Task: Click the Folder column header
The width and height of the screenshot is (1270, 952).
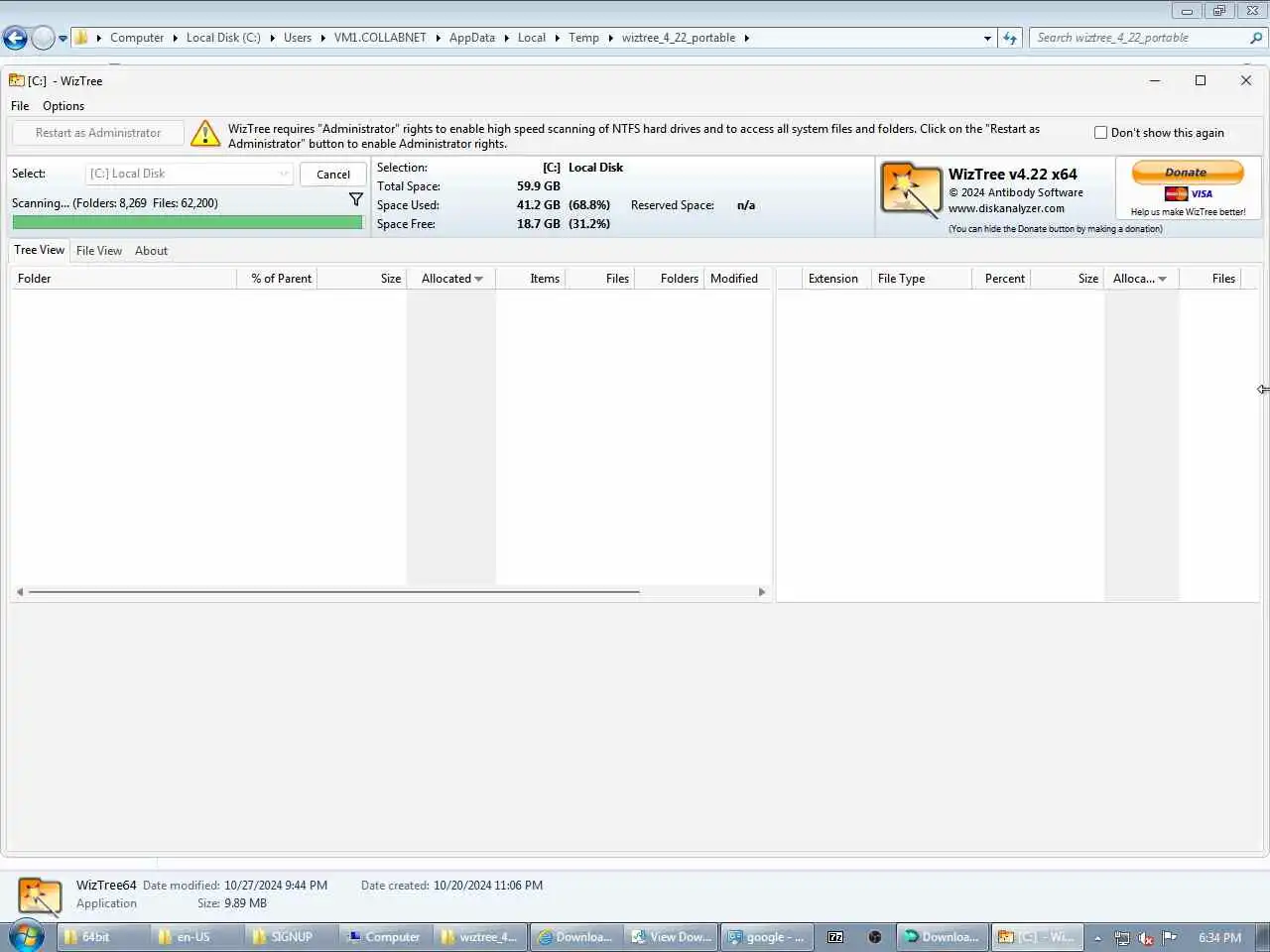Action: (x=123, y=279)
